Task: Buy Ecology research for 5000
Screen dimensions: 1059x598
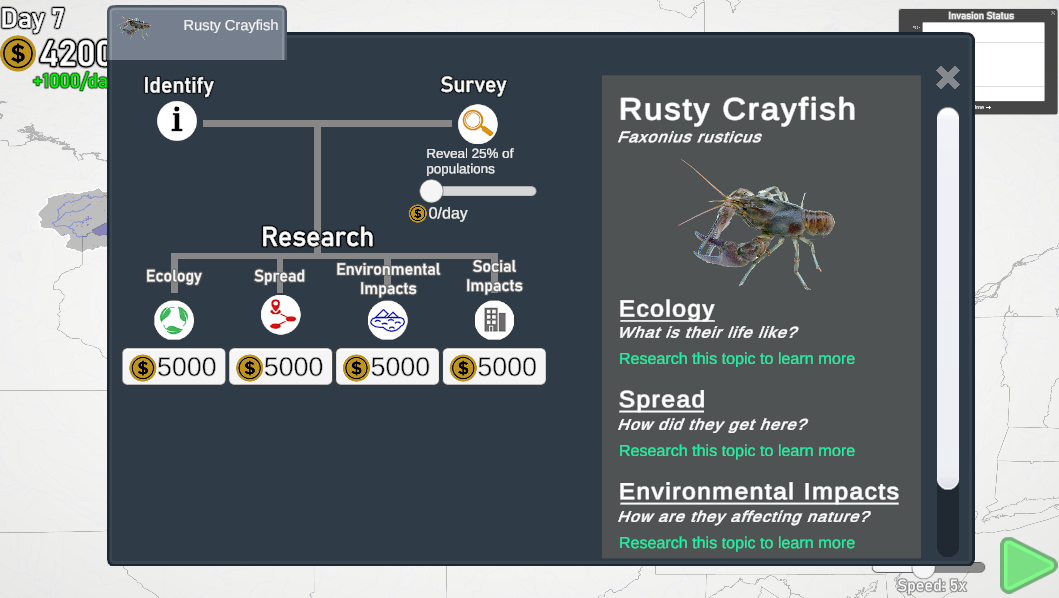Action: tap(174, 367)
